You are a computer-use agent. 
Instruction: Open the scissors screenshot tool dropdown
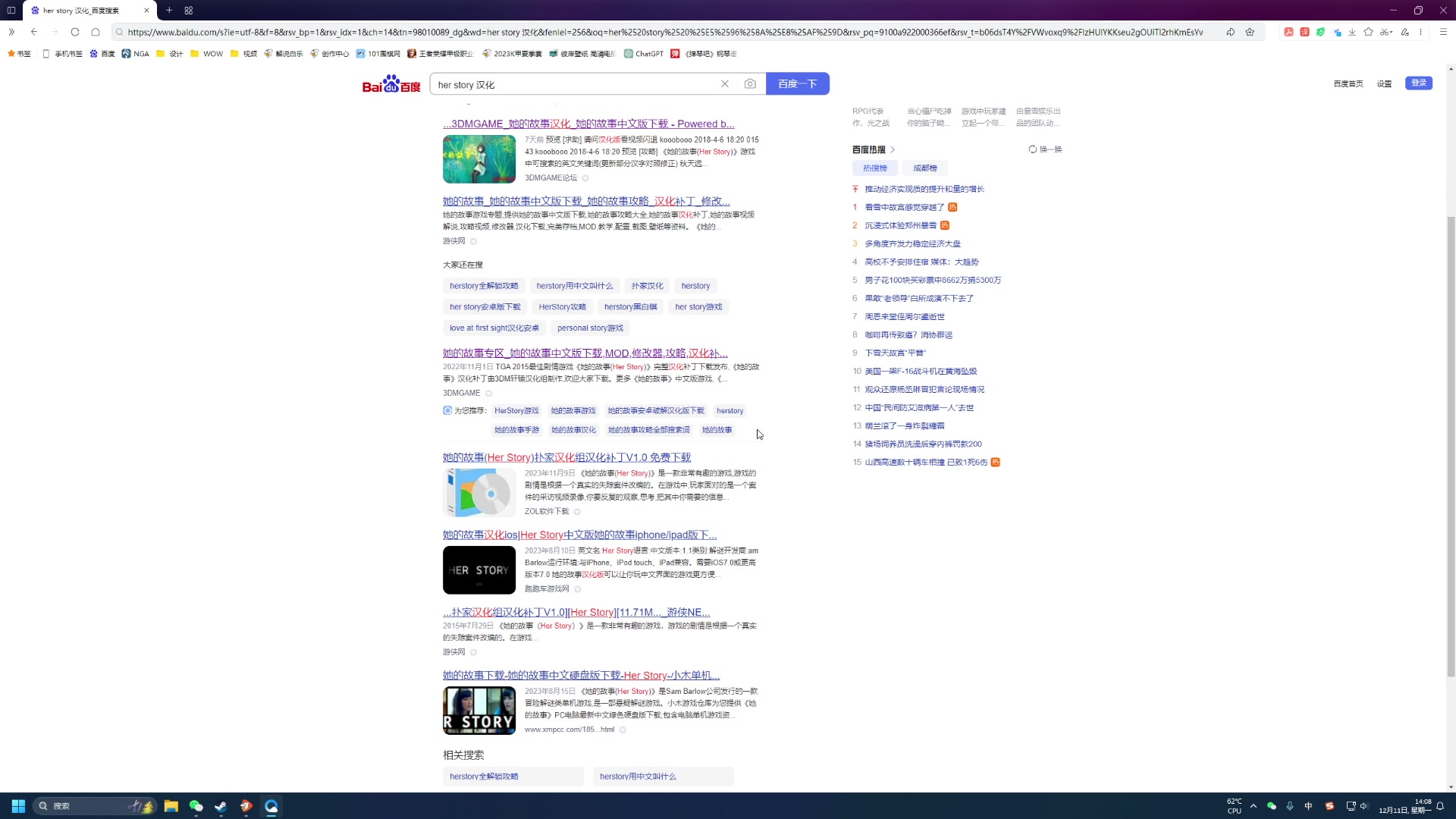[x=1386, y=32]
